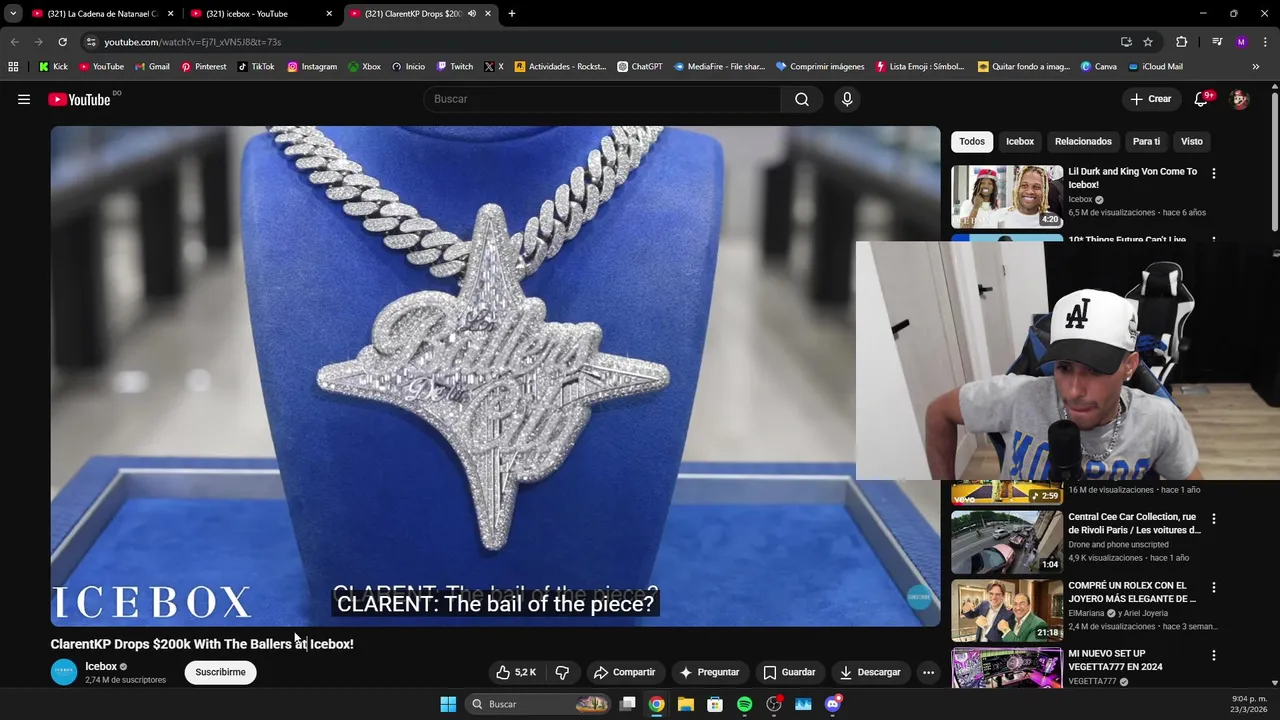
Task: Open options for VEGETTA777 setup video
Action: tap(1214, 655)
